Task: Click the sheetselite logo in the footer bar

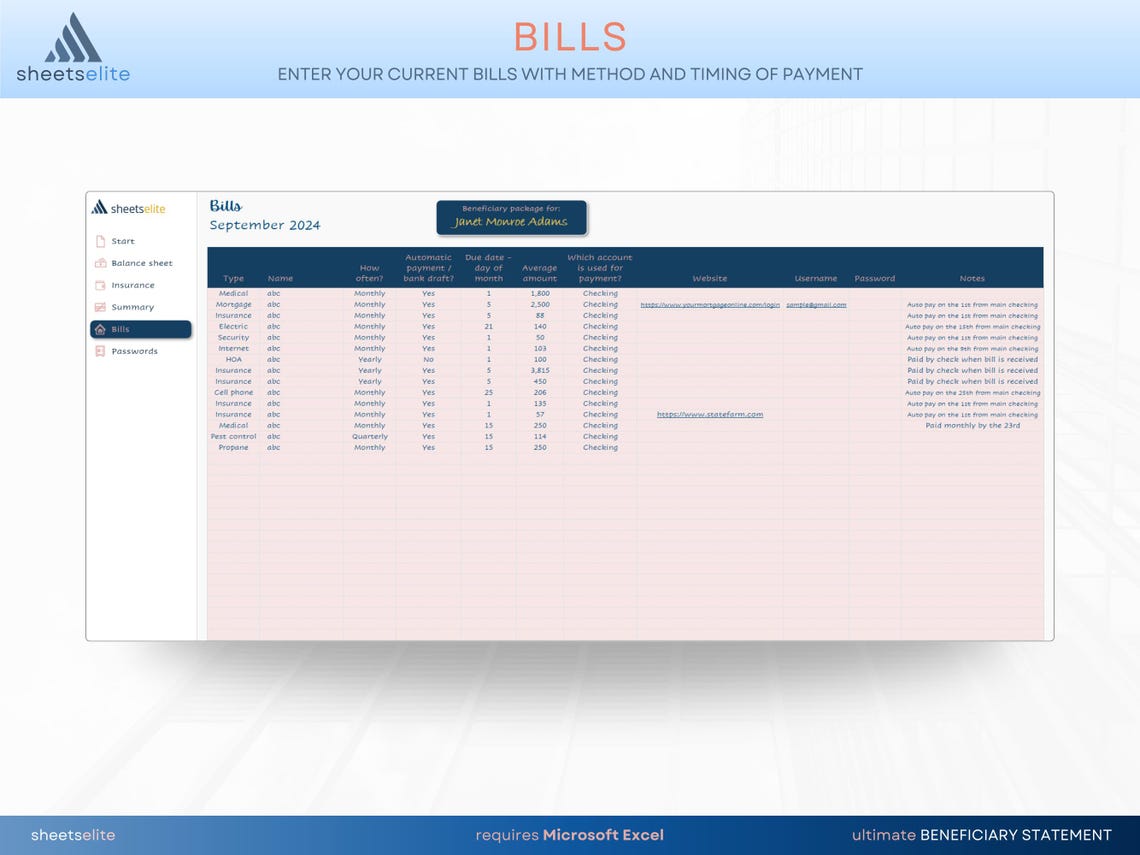Action: 72,835
